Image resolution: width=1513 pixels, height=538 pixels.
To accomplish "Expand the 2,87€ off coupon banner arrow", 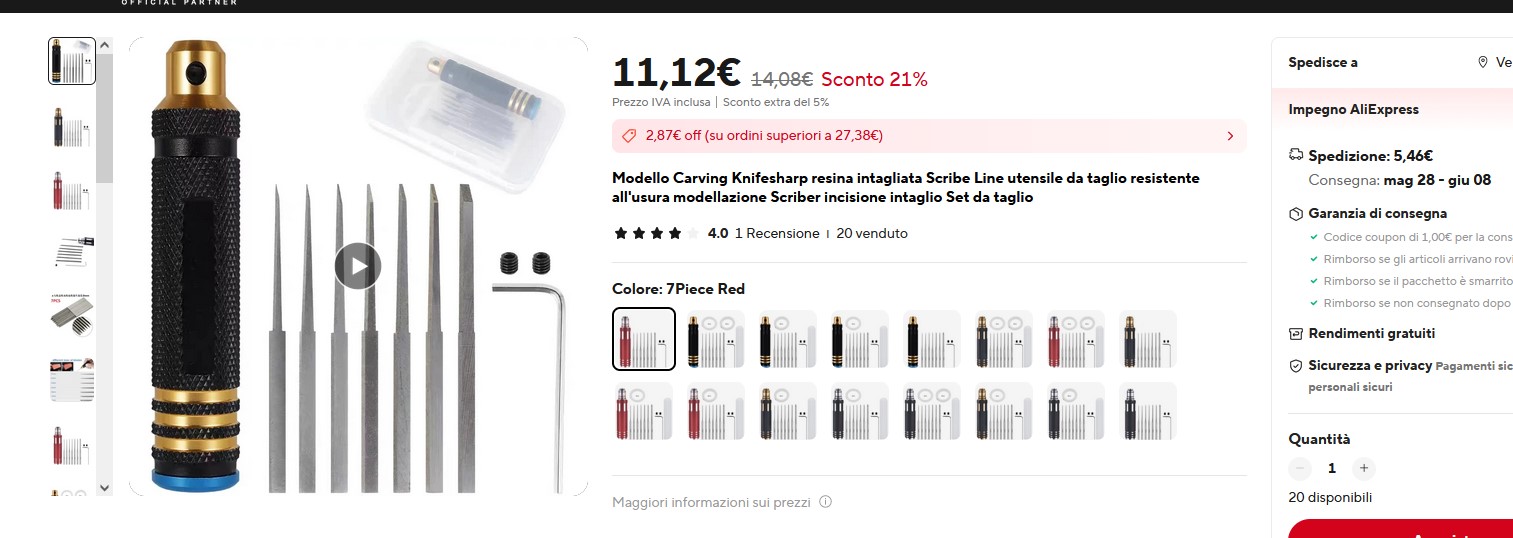I will [1230, 136].
